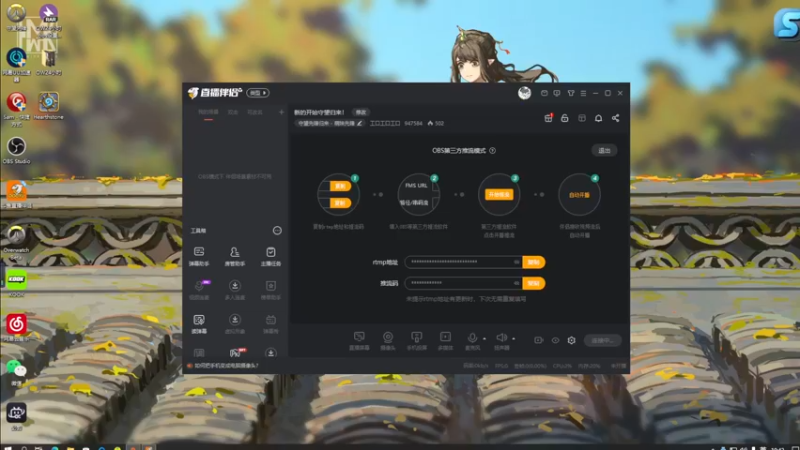Open the hamburger menu in title bar

tap(583, 93)
